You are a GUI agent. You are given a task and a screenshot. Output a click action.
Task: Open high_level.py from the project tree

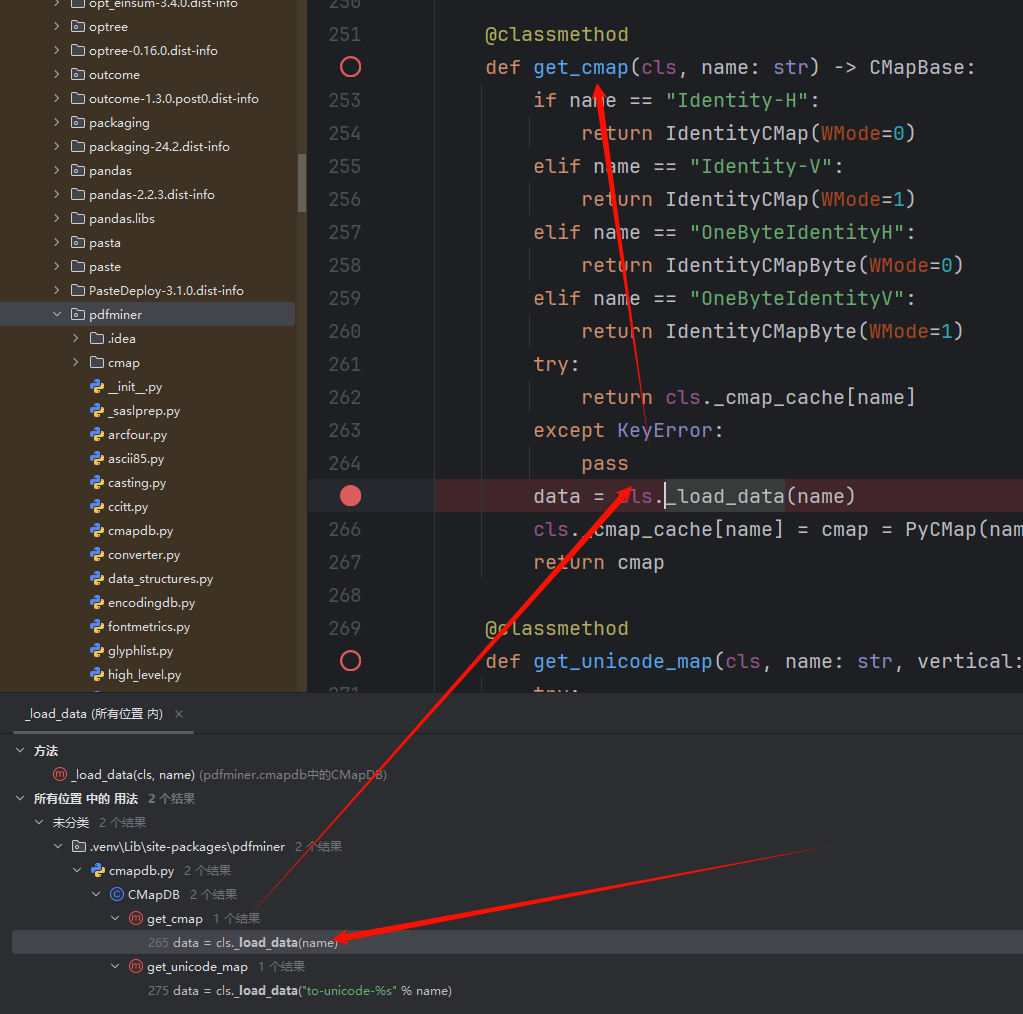click(x=144, y=675)
